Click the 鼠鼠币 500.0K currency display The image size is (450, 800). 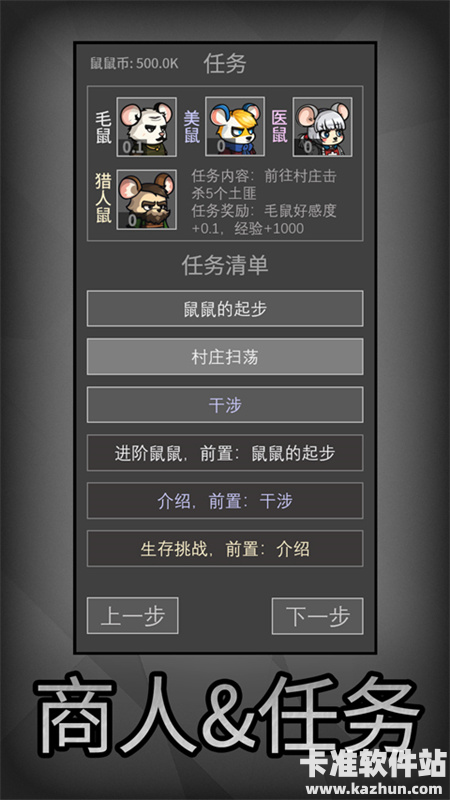[x=134, y=64]
